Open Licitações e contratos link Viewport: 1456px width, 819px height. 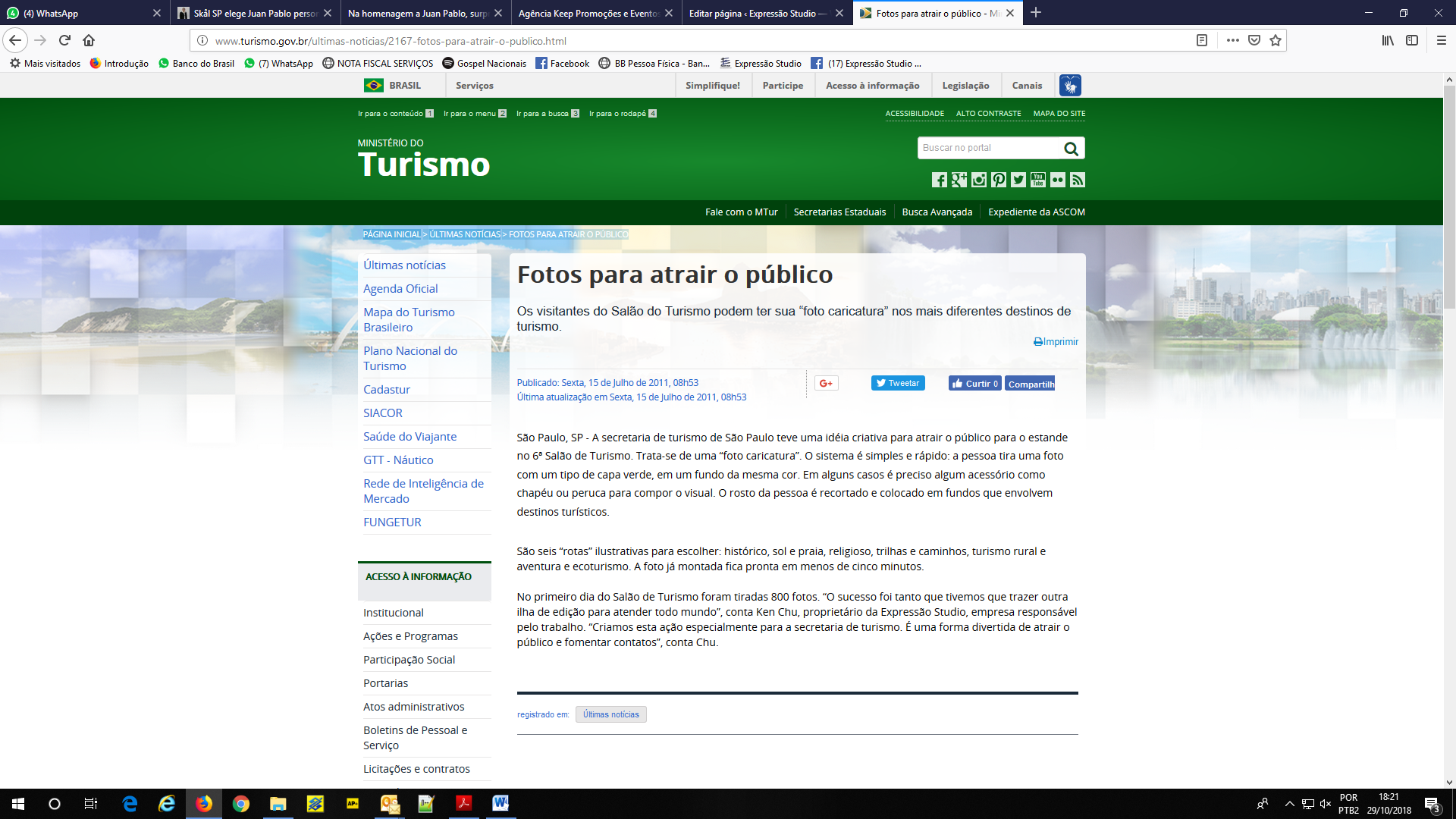[x=416, y=769]
